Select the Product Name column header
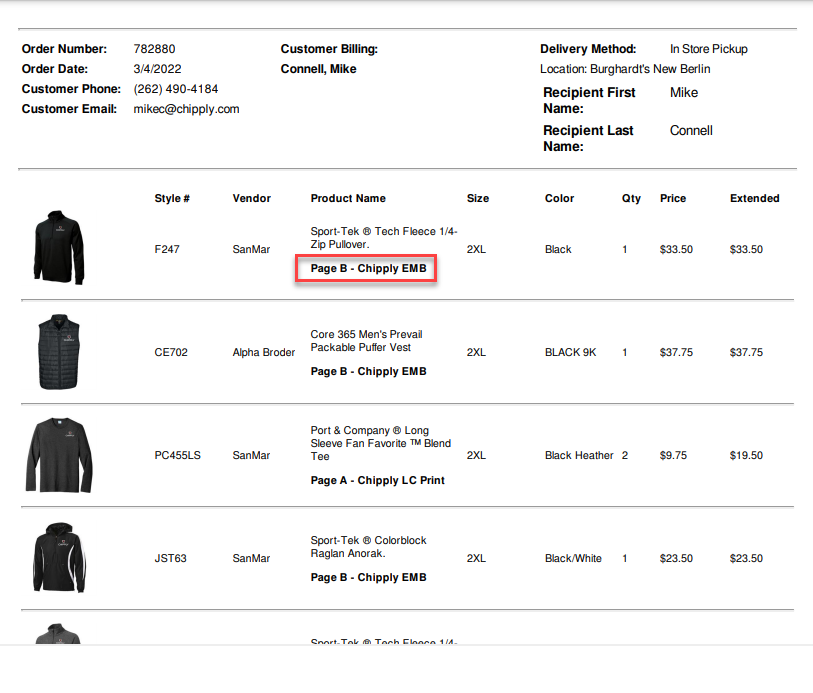Viewport: 813px width, 693px height. (x=348, y=198)
